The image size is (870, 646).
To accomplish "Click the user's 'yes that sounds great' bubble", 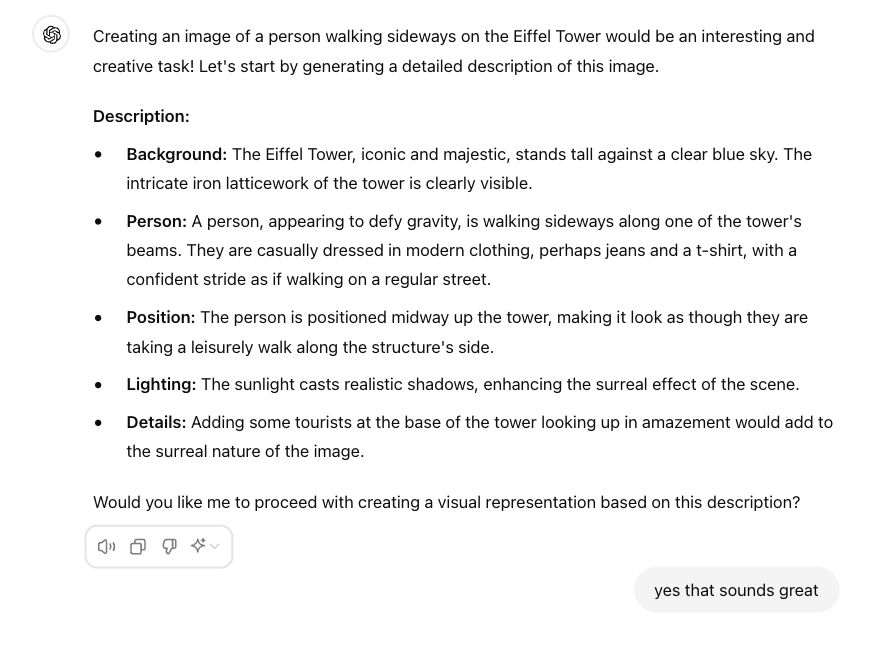I will (x=736, y=590).
